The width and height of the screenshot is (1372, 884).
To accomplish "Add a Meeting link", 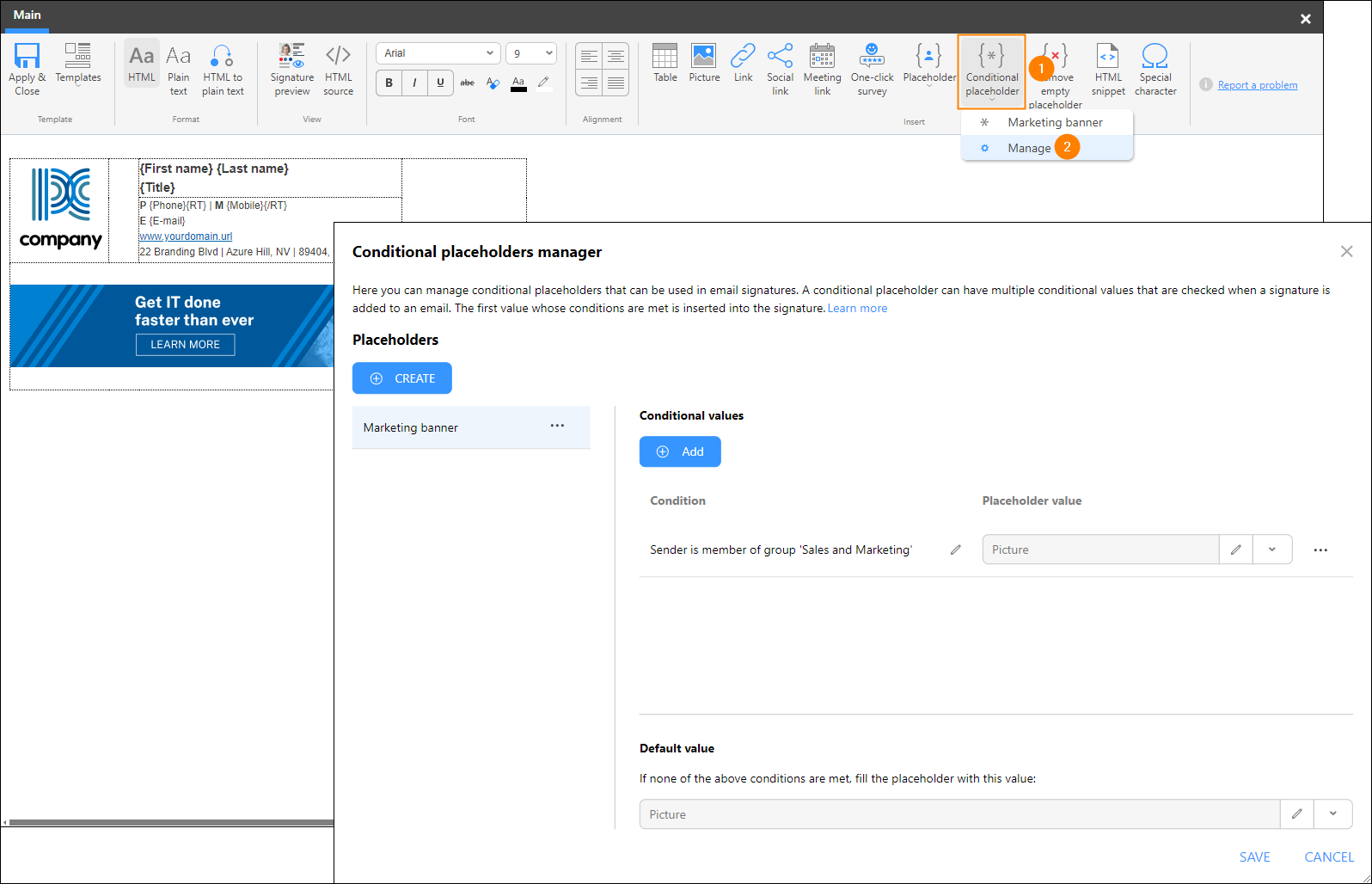I will coord(822,70).
